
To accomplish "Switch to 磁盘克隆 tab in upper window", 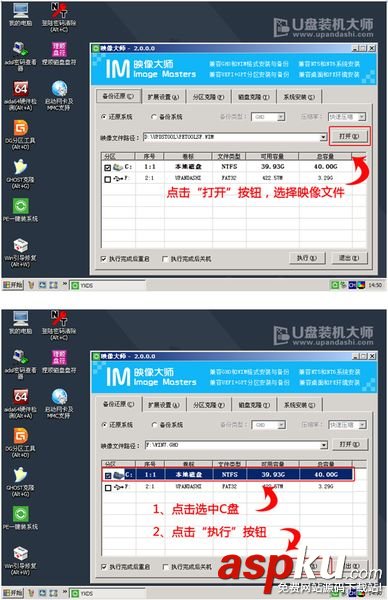I will 253,97.
